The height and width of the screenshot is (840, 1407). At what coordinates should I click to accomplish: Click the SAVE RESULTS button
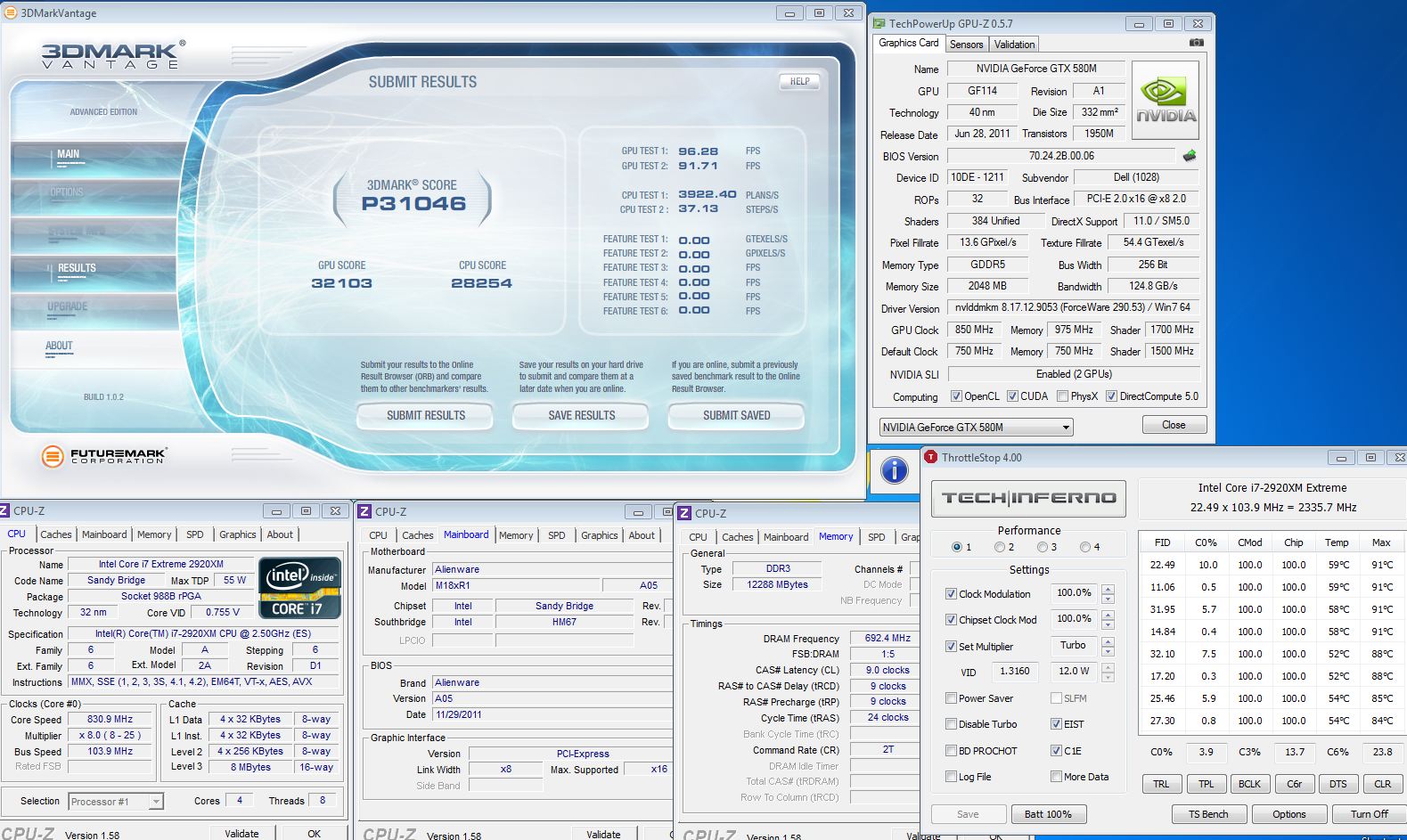[x=581, y=415]
